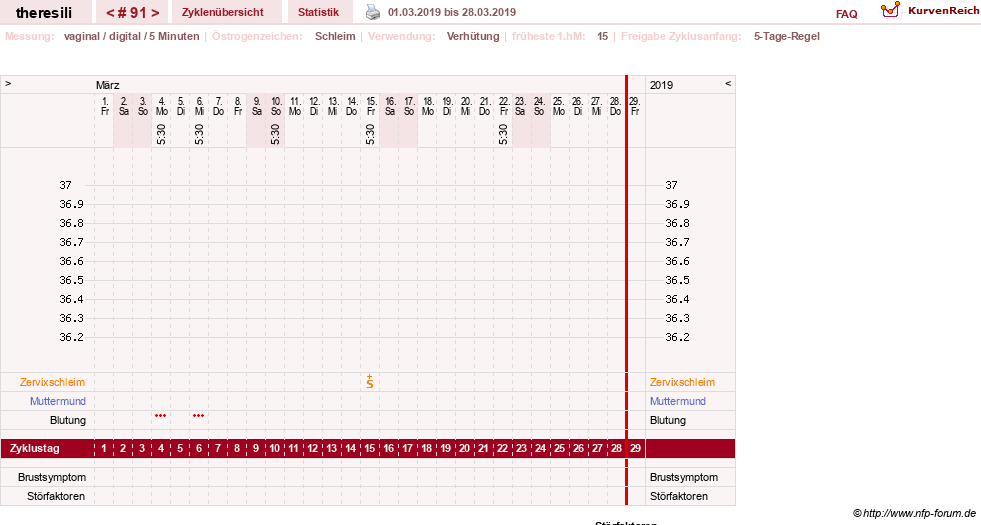Click date header 29. Fr
This screenshot has height=525, width=981.
(635, 106)
